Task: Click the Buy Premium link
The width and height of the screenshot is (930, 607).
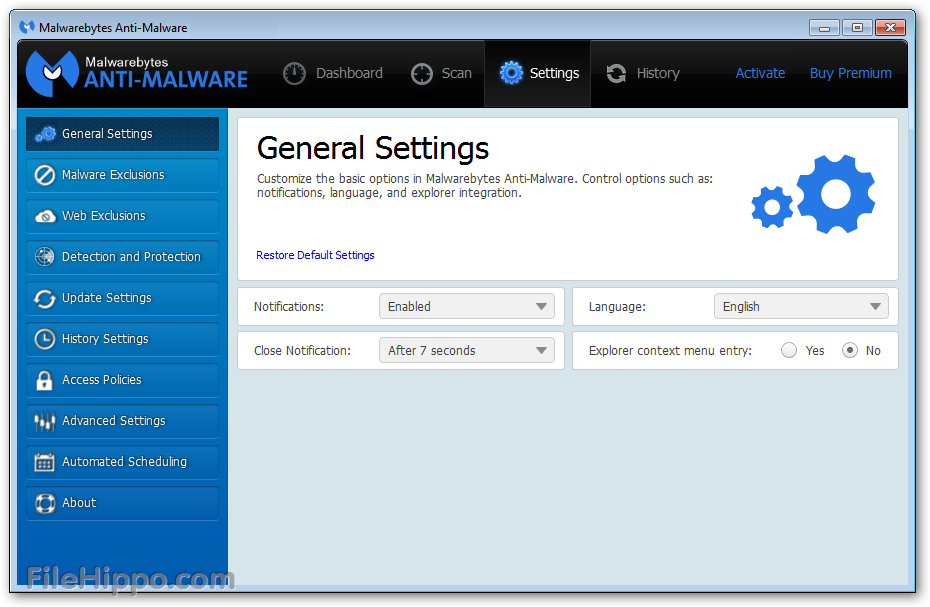Action: [850, 72]
